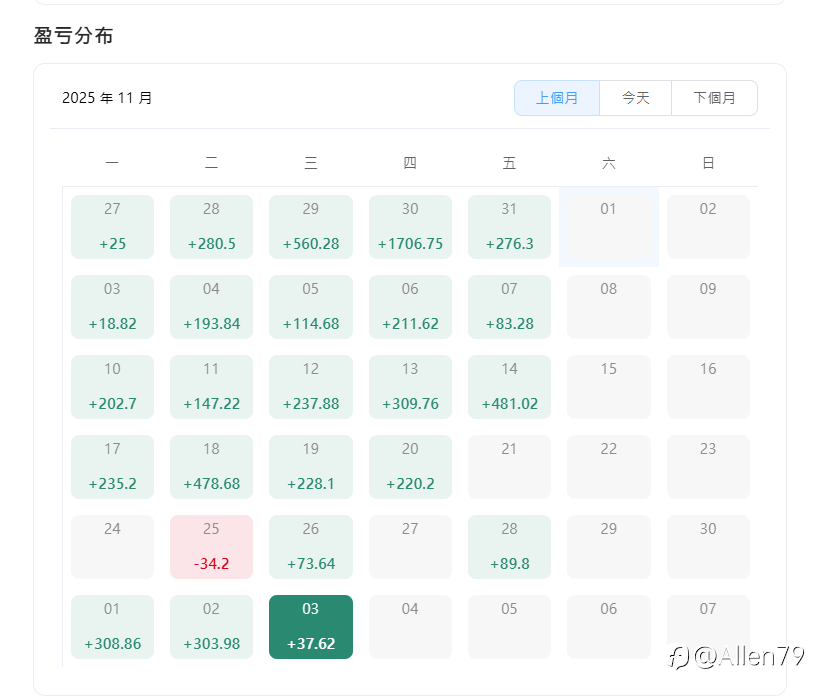Select day 29 with +560.28 profit
The width and height of the screenshot is (813, 697).
point(311,227)
